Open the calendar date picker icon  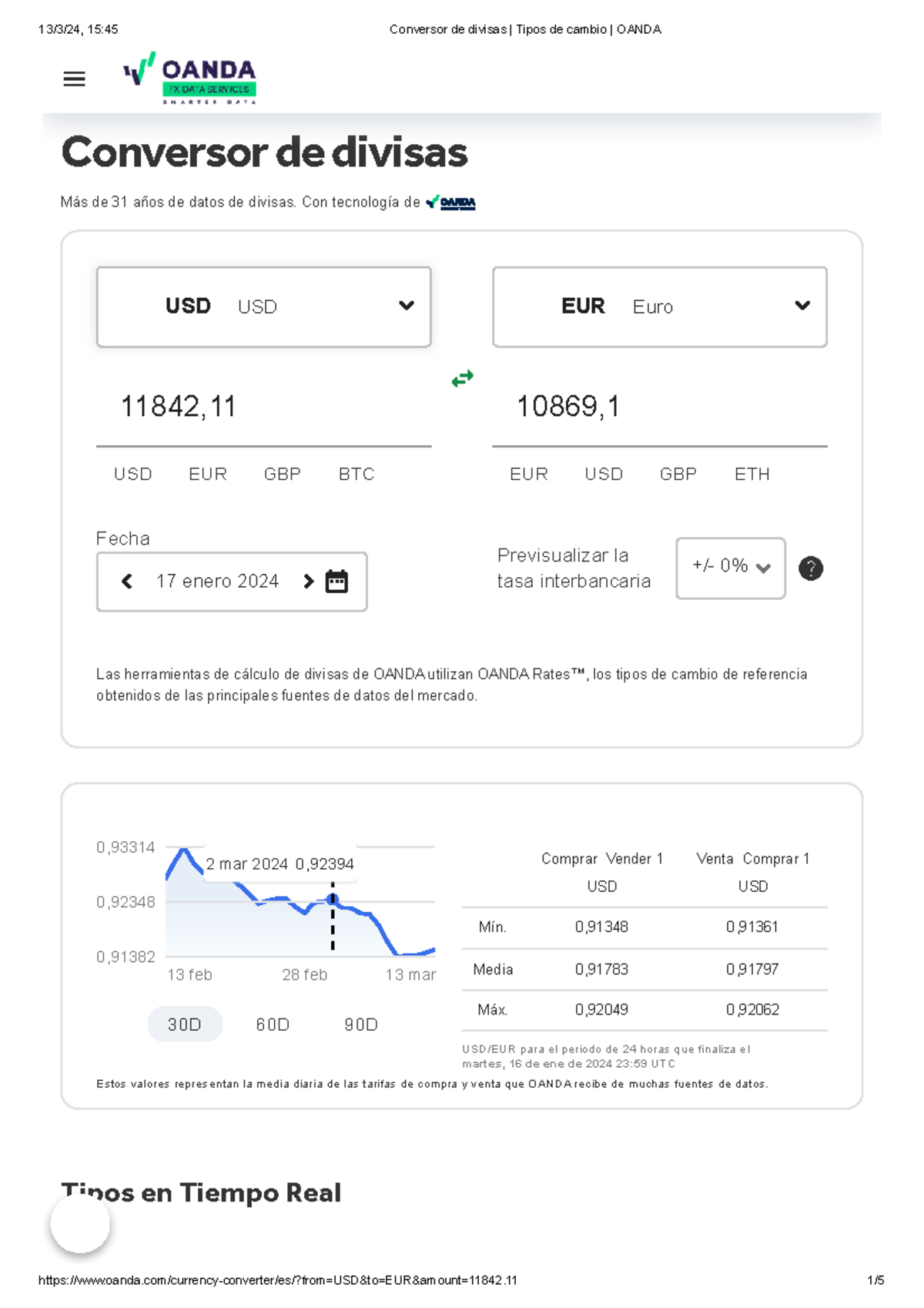[x=336, y=582]
